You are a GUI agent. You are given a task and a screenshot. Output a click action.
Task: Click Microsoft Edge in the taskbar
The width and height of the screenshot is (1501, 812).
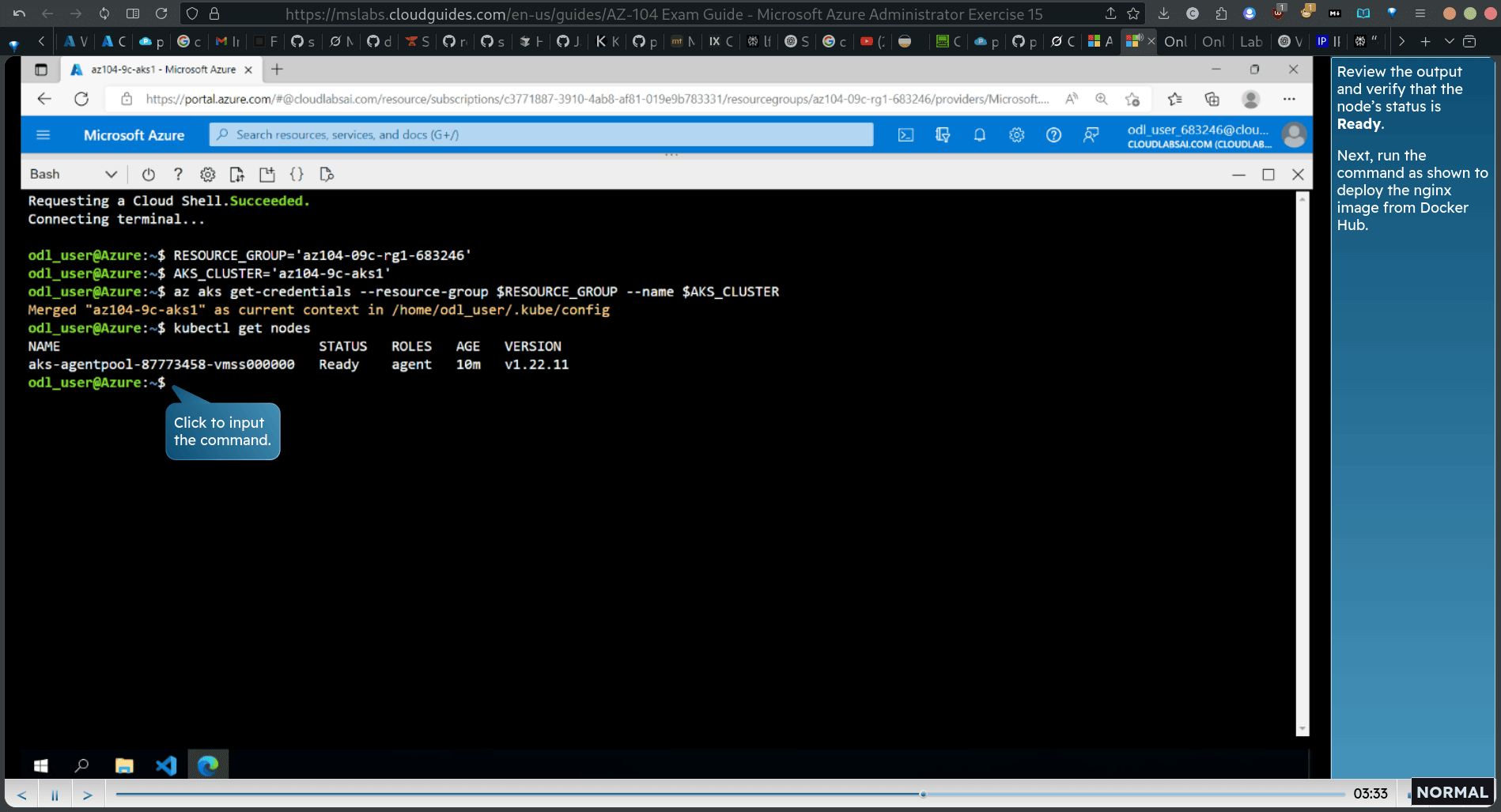pyautogui.click(x=208, y=765)
